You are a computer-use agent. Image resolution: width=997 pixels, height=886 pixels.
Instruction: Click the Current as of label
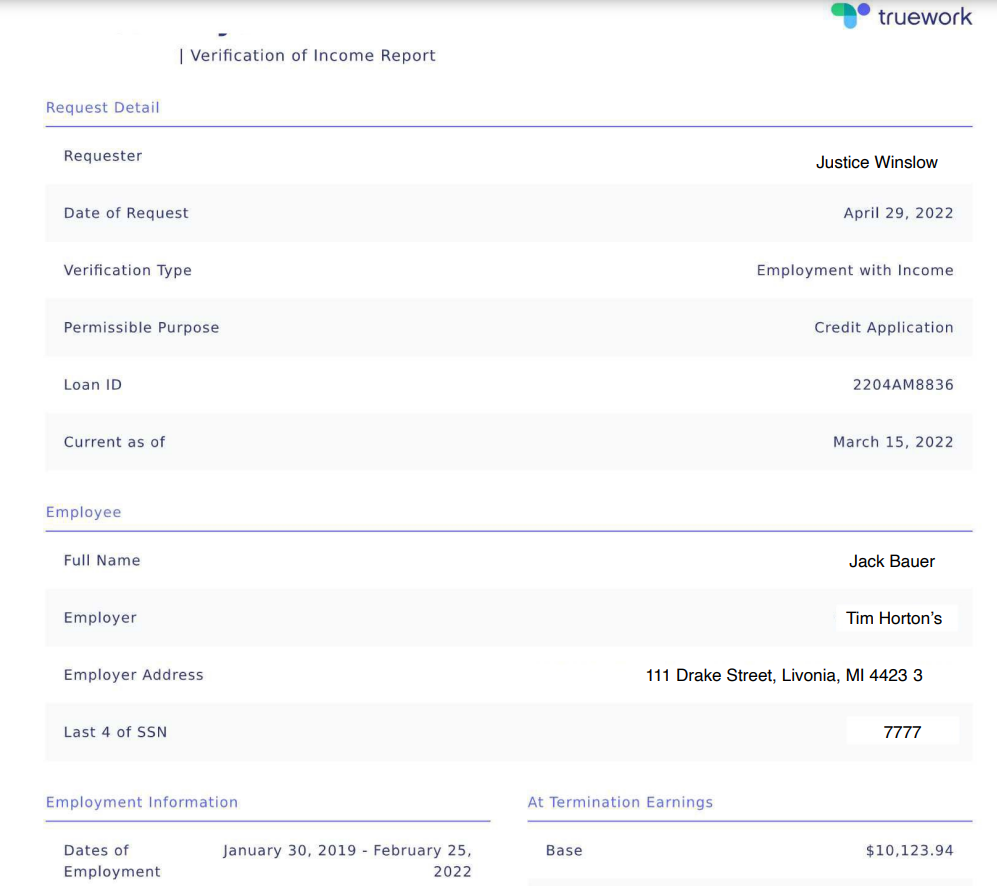coord(114,442)
